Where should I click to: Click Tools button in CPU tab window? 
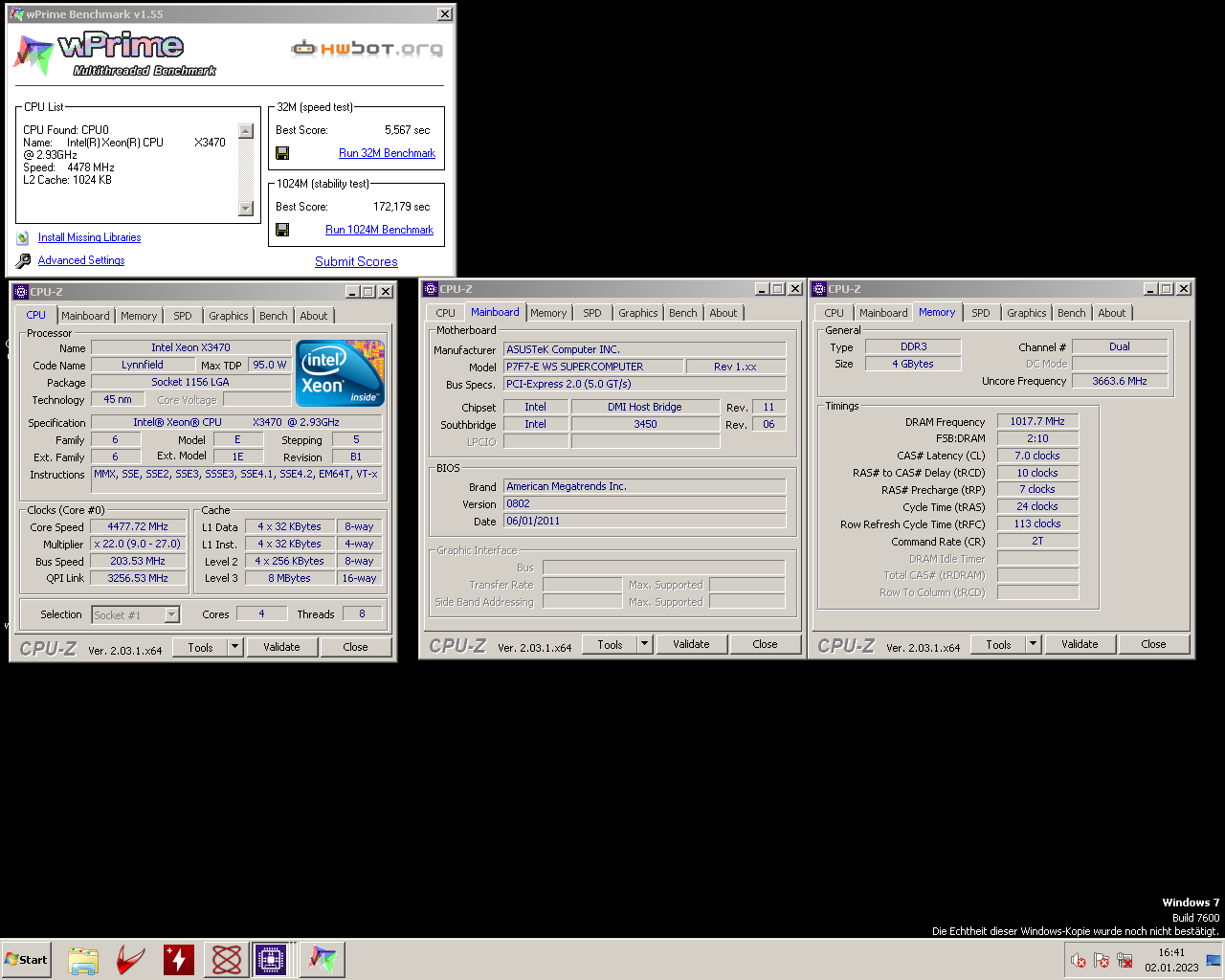[200, 647]
